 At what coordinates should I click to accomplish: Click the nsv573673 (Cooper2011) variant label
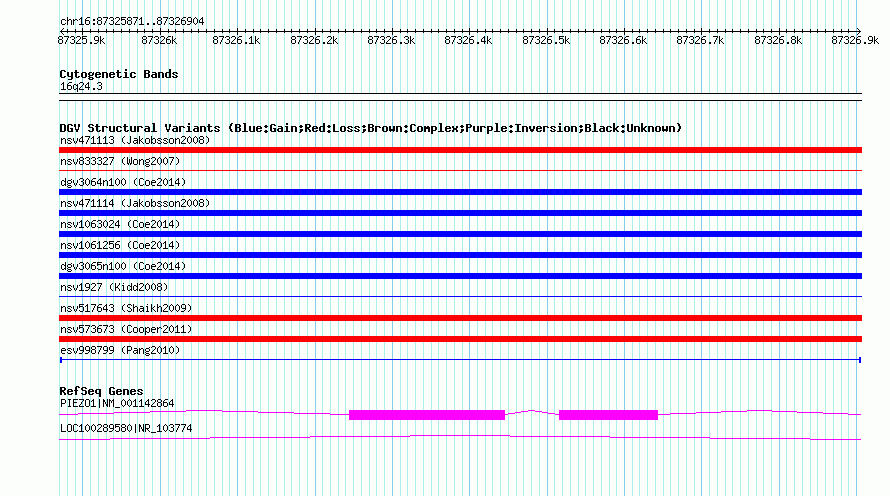(x=126, y=329)
